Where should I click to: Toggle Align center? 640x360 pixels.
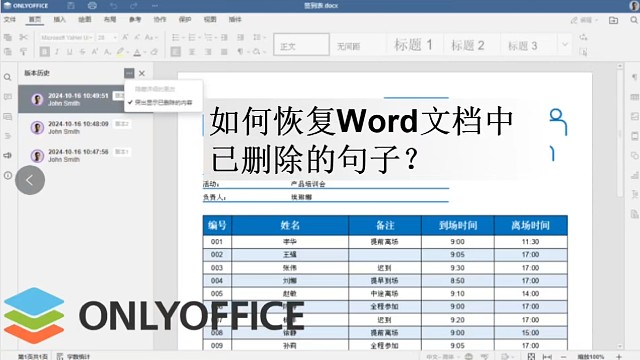point(192,52)
